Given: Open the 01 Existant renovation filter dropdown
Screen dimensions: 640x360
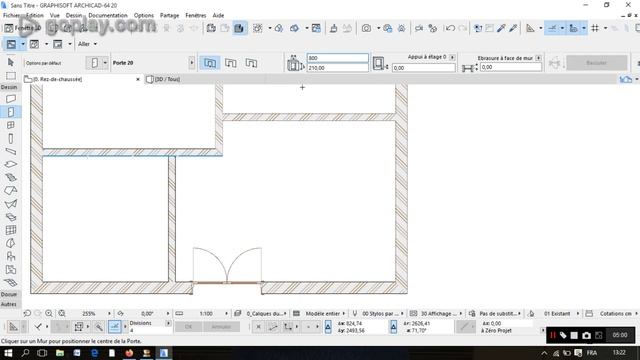Looking at the screenshot, I should [562, 313].
